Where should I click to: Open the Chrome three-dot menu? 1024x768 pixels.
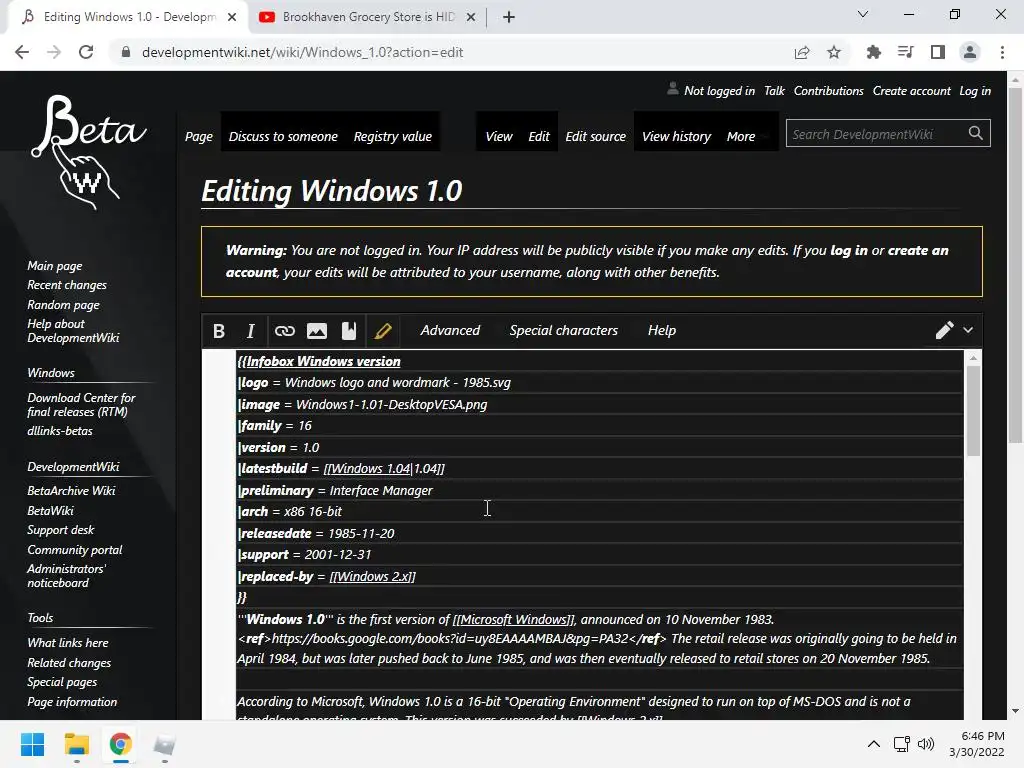pyautogui.click(x=1002, y=52)
